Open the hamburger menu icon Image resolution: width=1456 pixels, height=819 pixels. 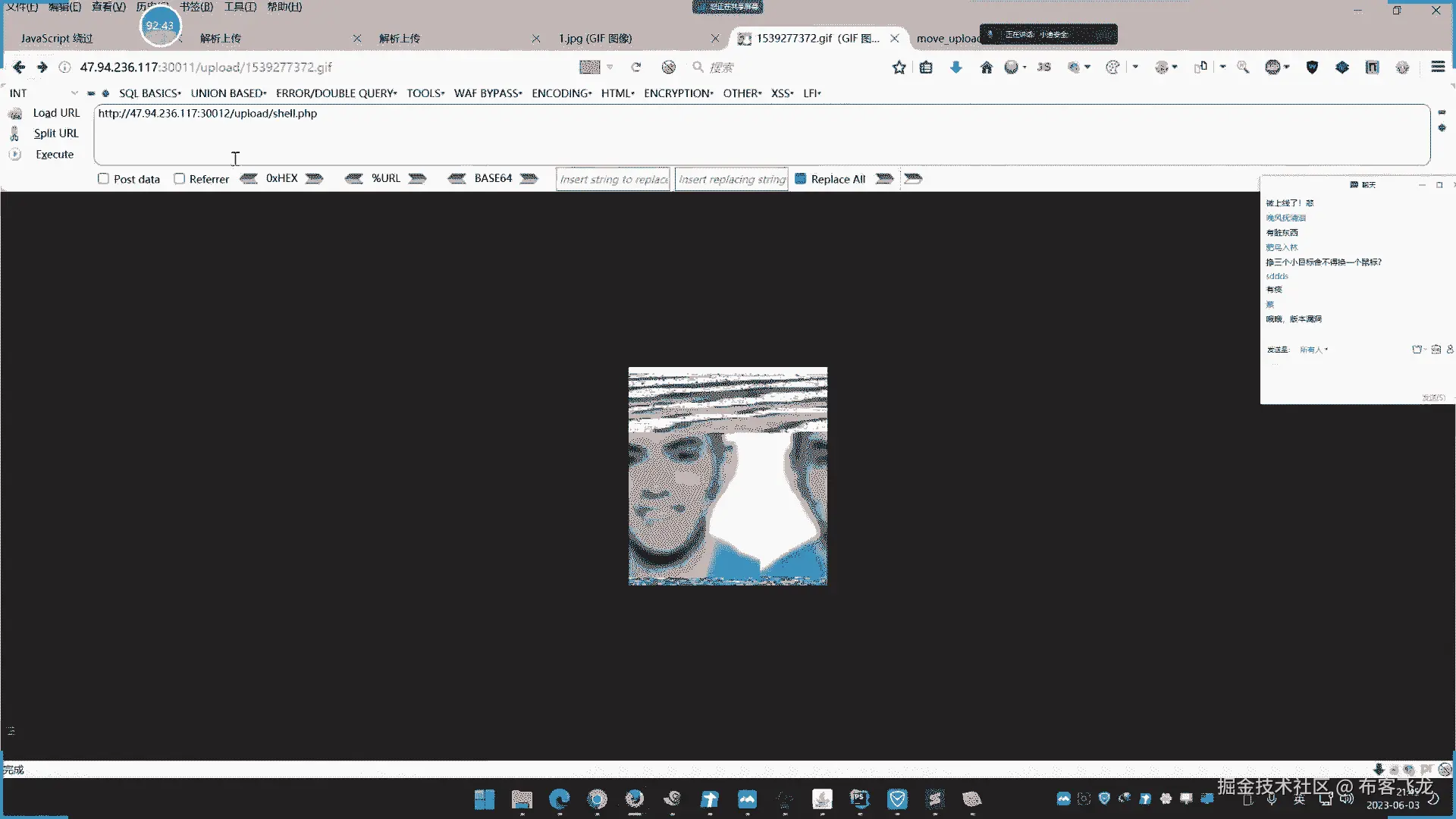tap(1437, 67)
